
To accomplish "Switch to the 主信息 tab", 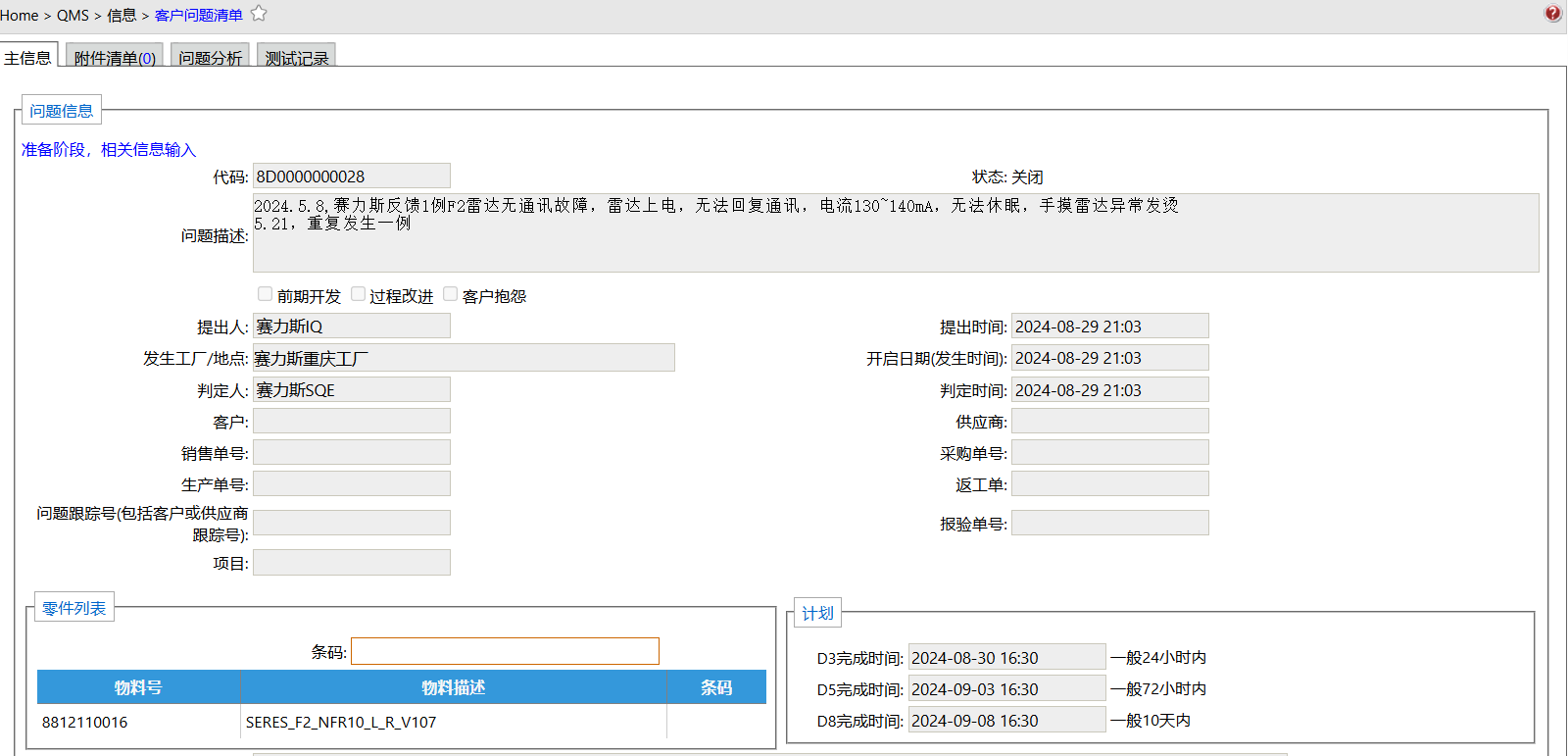I will pos(28,57).
